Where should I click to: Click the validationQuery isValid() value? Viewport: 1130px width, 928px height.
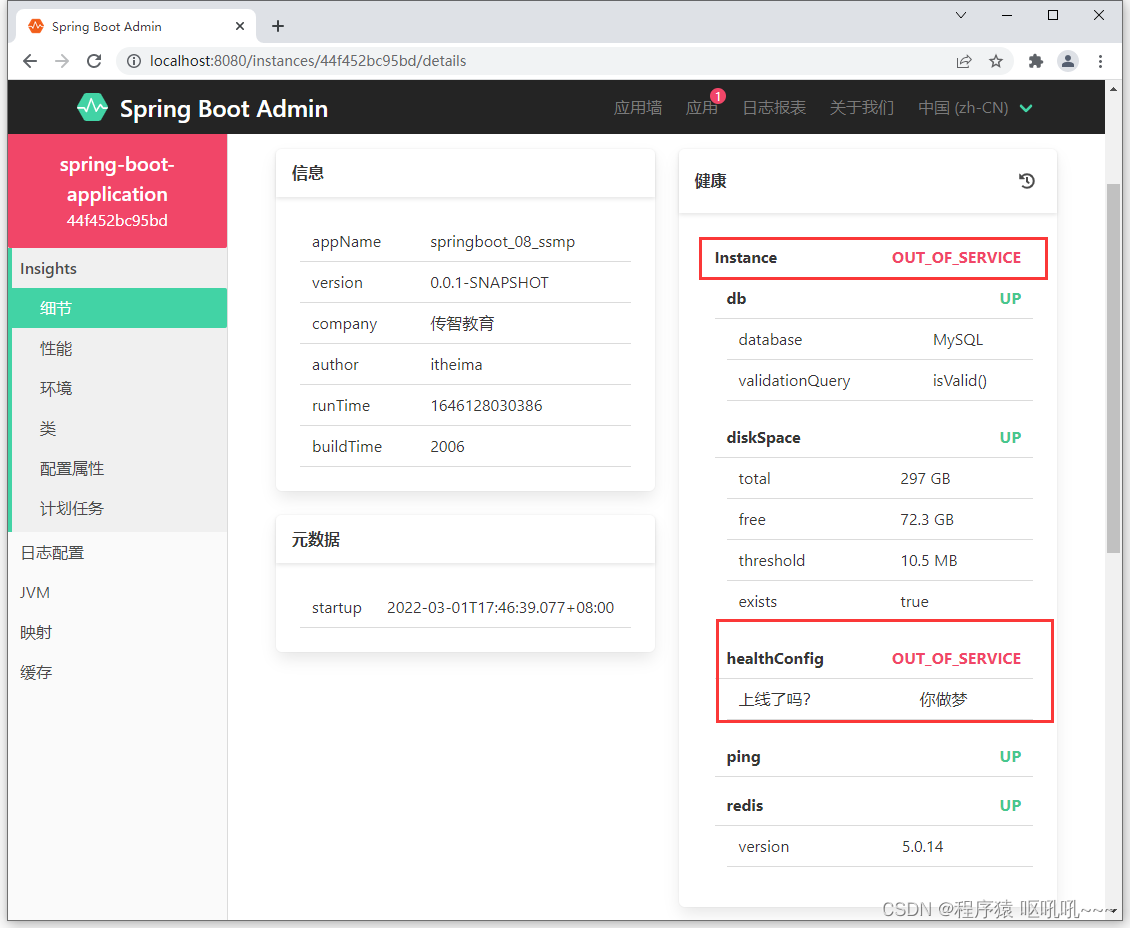[960, 380]
